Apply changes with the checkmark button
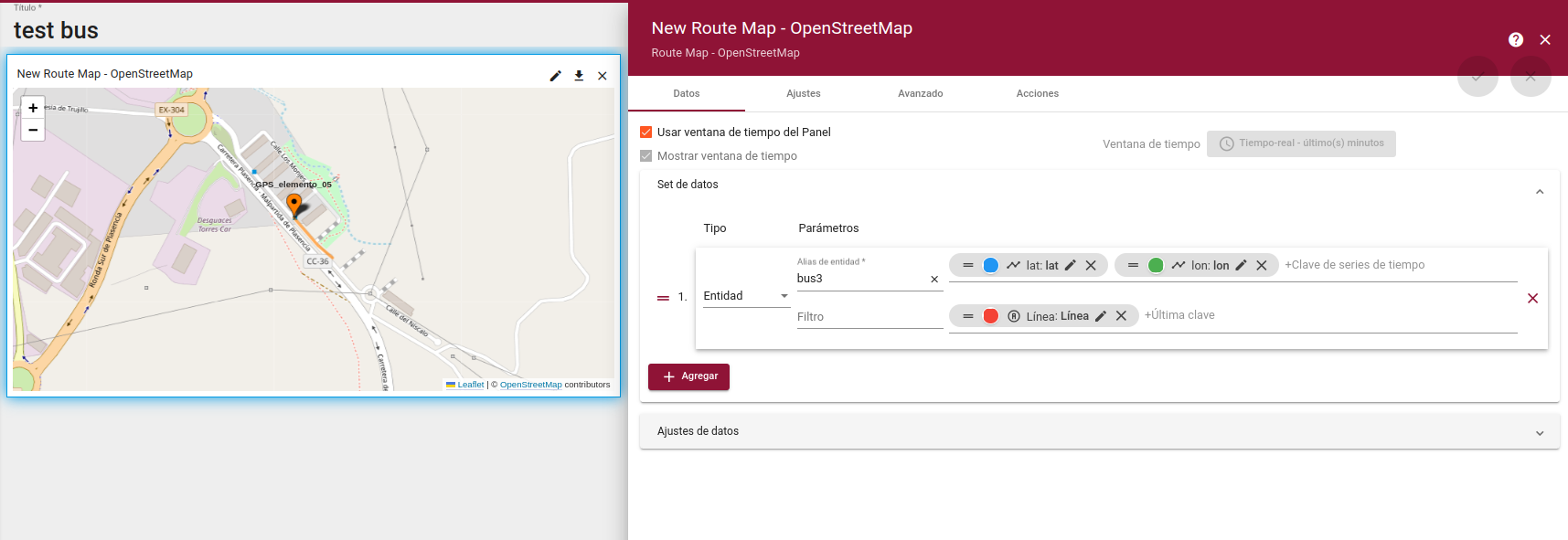Viewport: 1568px width, 540px height. tap(1477, 77)
